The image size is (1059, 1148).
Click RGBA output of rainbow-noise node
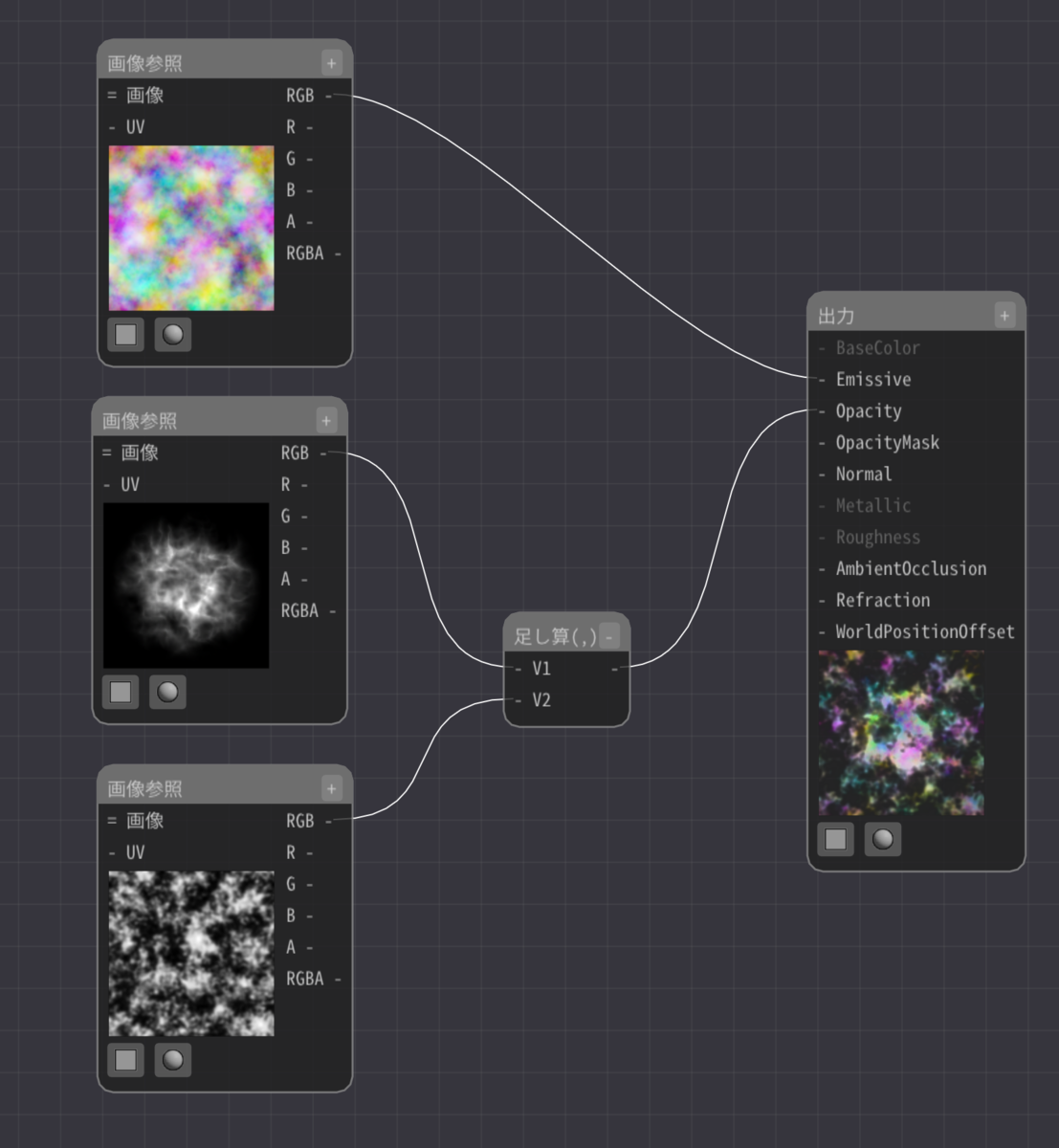[313, 253]
